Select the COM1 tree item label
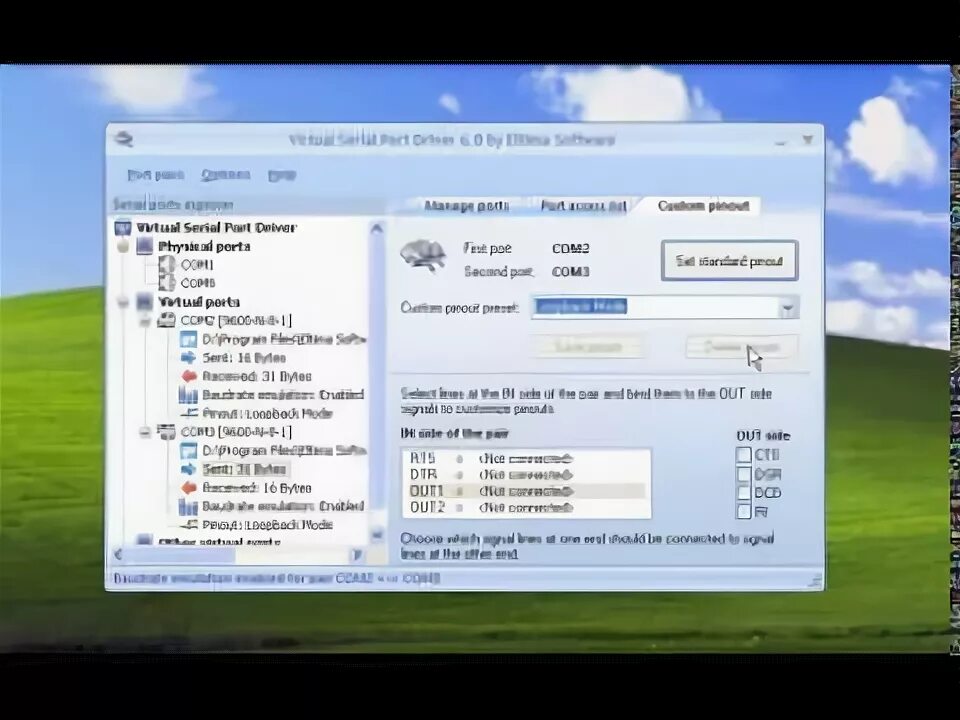This screenshot has width=960, height=720. (x=197, y=265)
